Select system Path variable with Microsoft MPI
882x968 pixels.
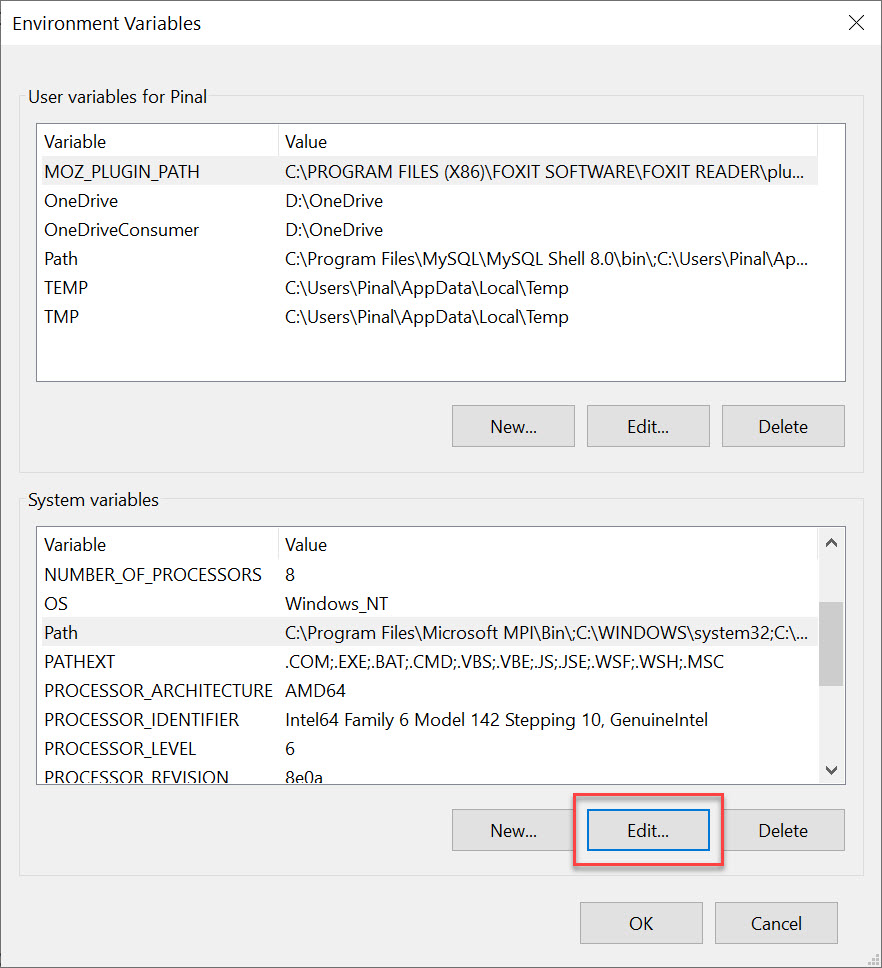430,632
